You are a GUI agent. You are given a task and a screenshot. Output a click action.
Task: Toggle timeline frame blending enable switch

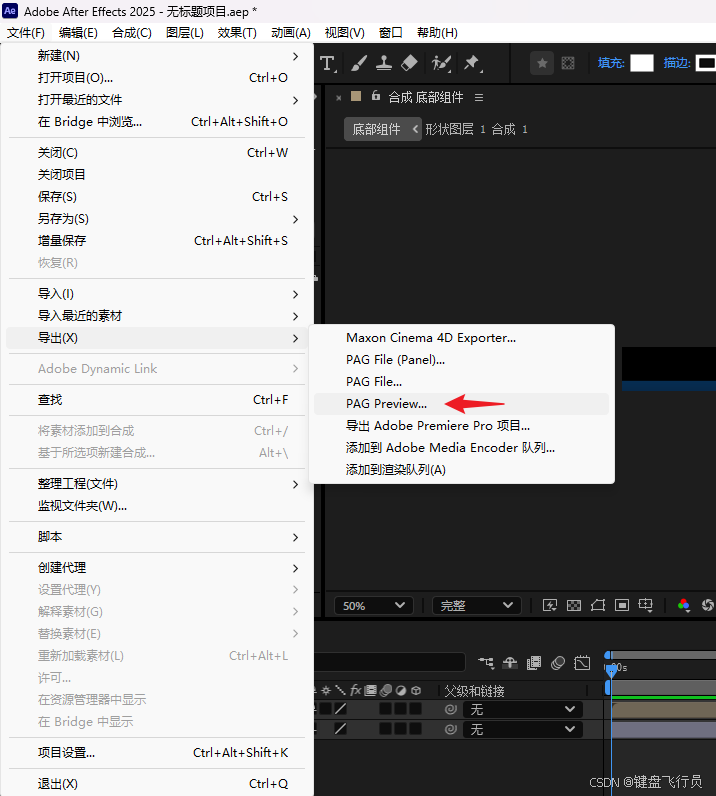pyautogui.click(x=534, y=662)
